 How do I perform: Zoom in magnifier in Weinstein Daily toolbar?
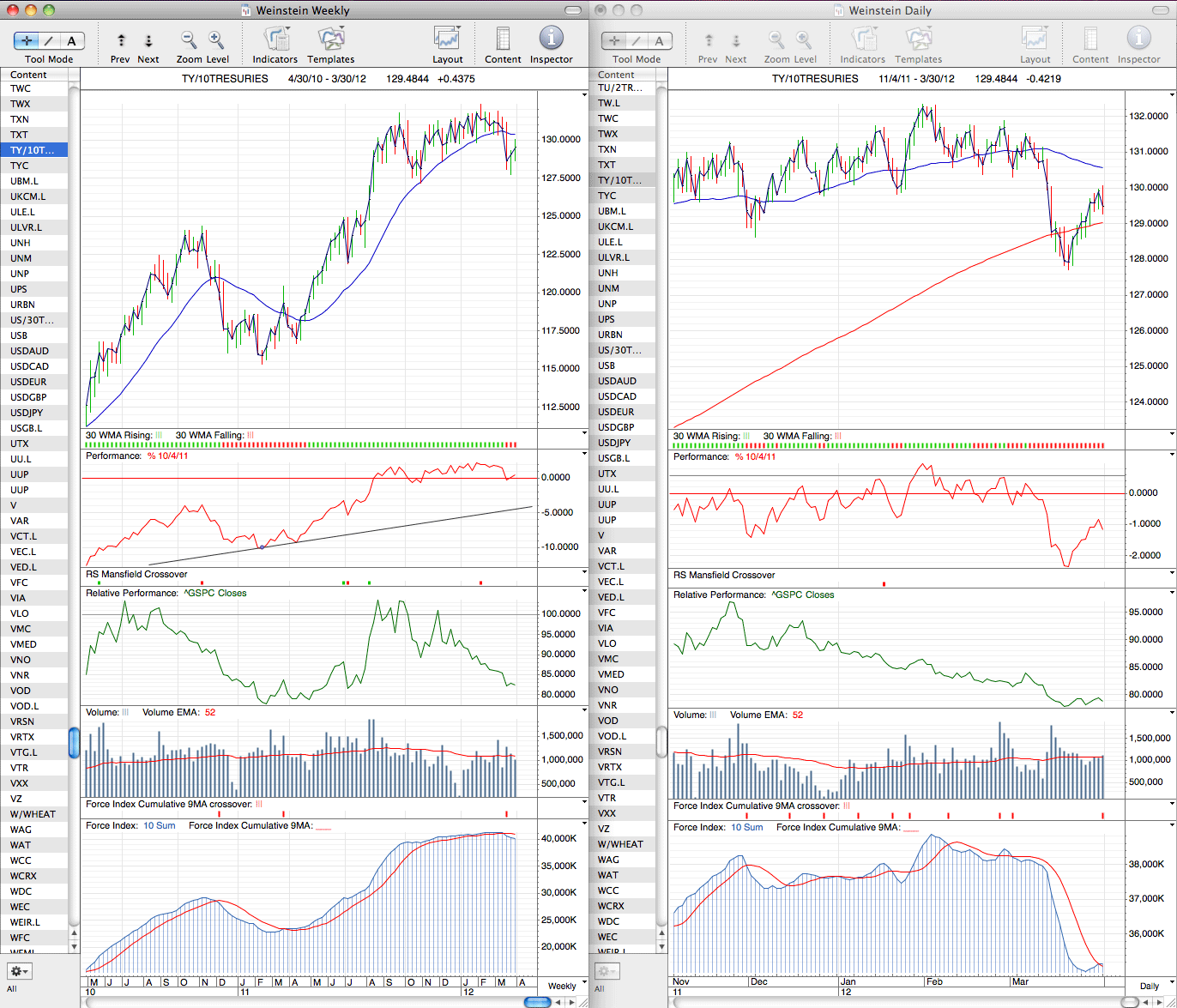click(804, 39)
